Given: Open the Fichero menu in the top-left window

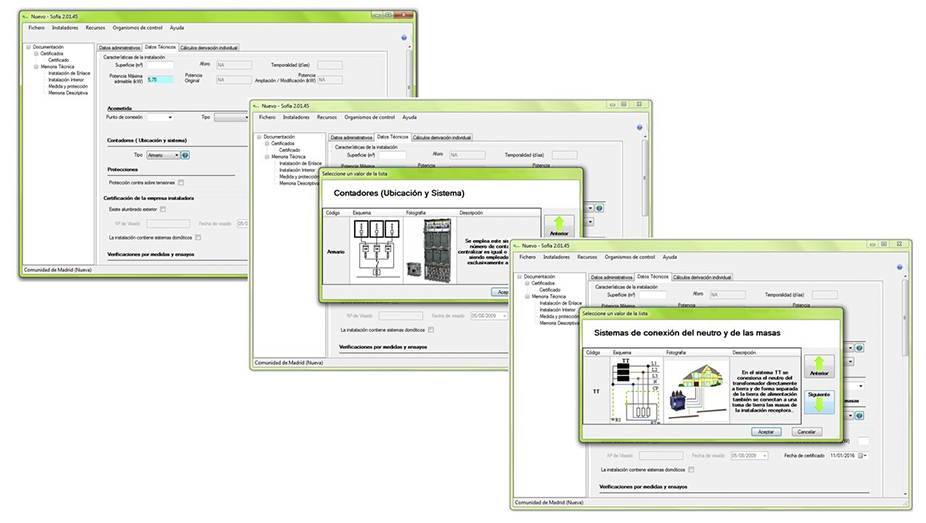Looking at the screenshot, I should pos(37,28).
